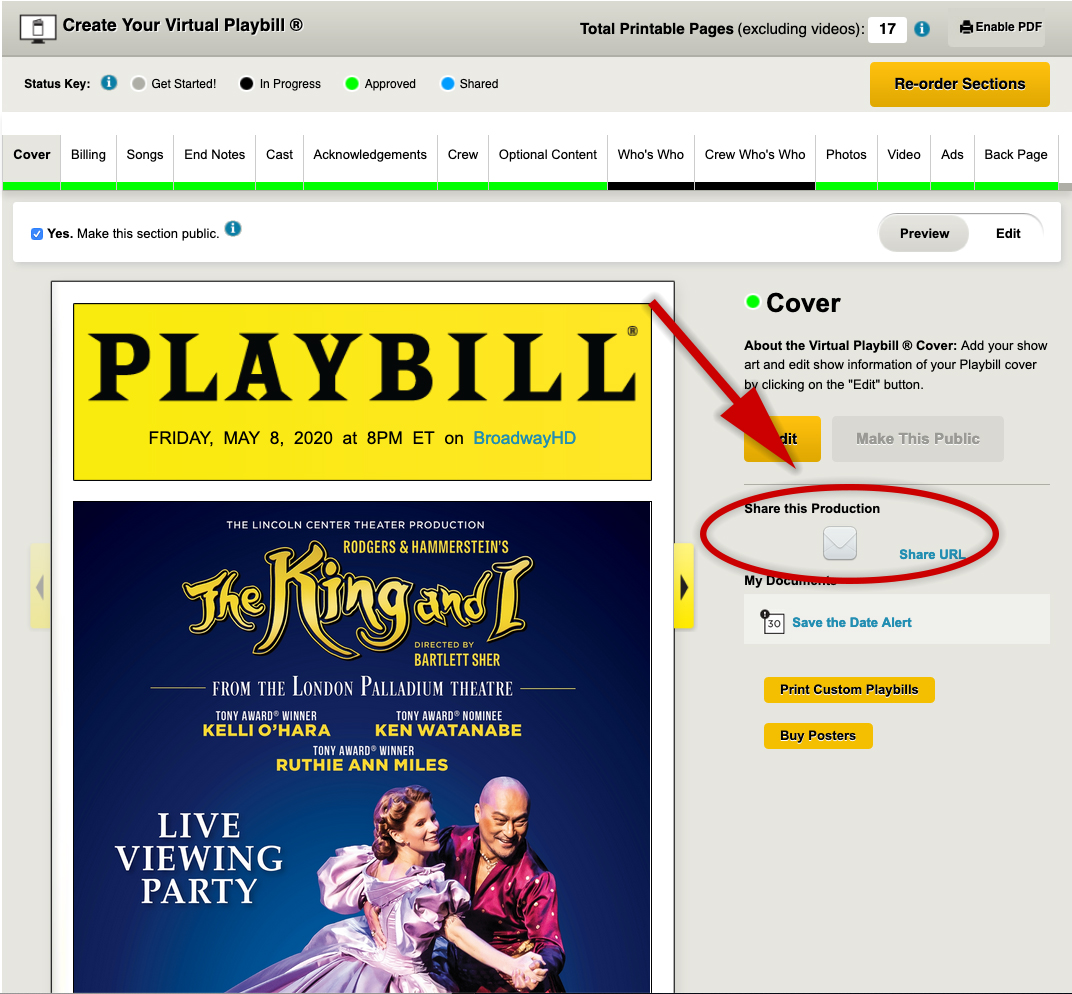The height and width of the screenshot is (994, 1072).
Task: Open the info icon beside Total Printable Pages
Action: (921, 29)
